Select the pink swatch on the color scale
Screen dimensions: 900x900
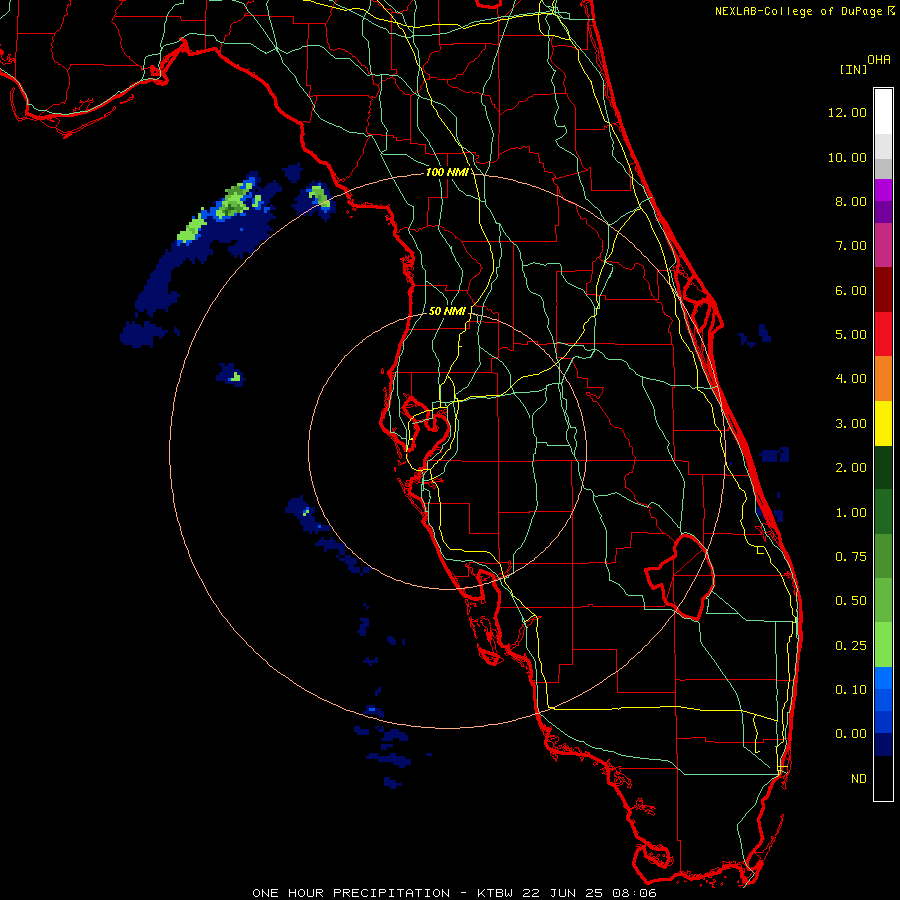pos(883,245)
